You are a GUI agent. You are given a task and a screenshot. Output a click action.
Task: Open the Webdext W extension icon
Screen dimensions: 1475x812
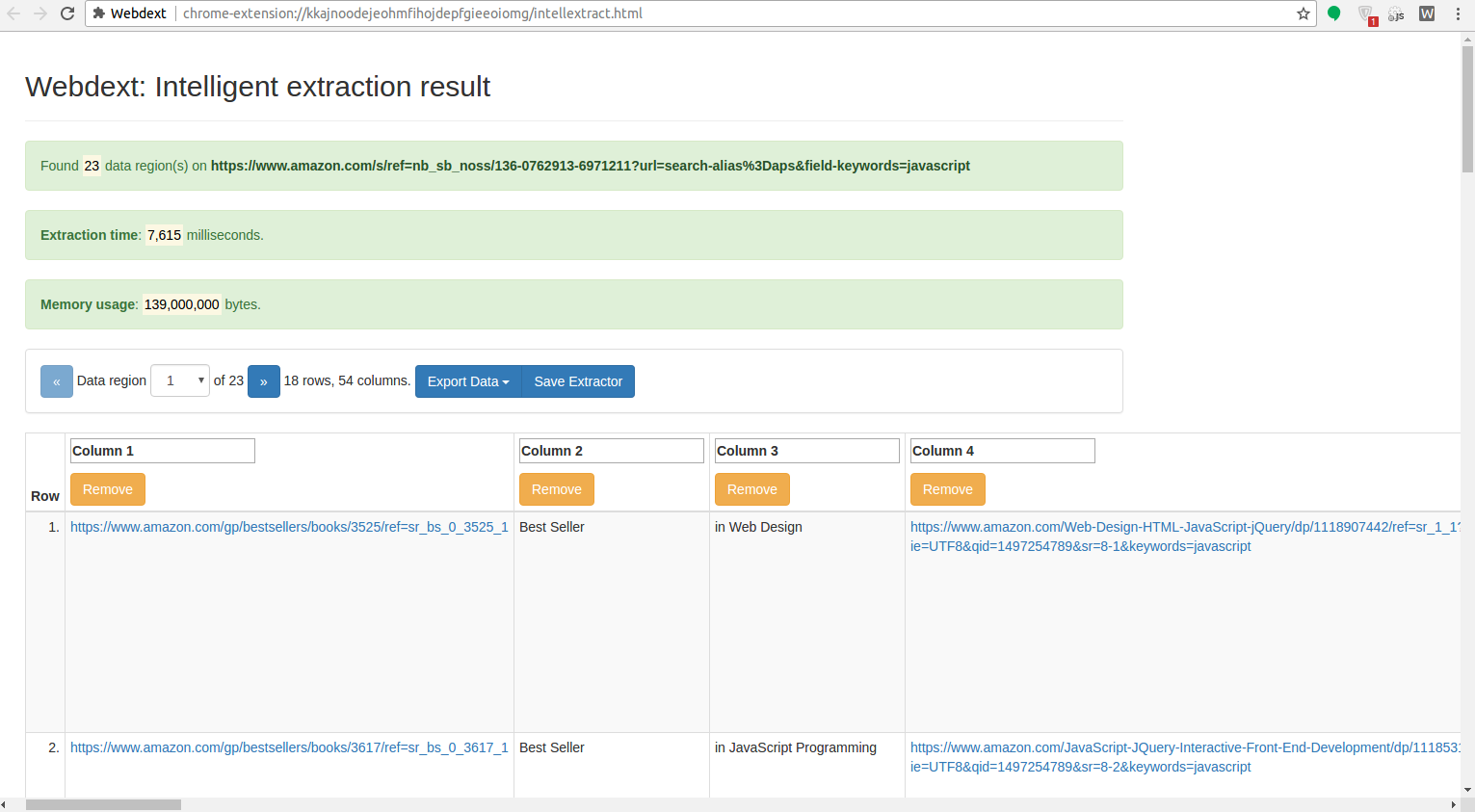pos(1427,13)
